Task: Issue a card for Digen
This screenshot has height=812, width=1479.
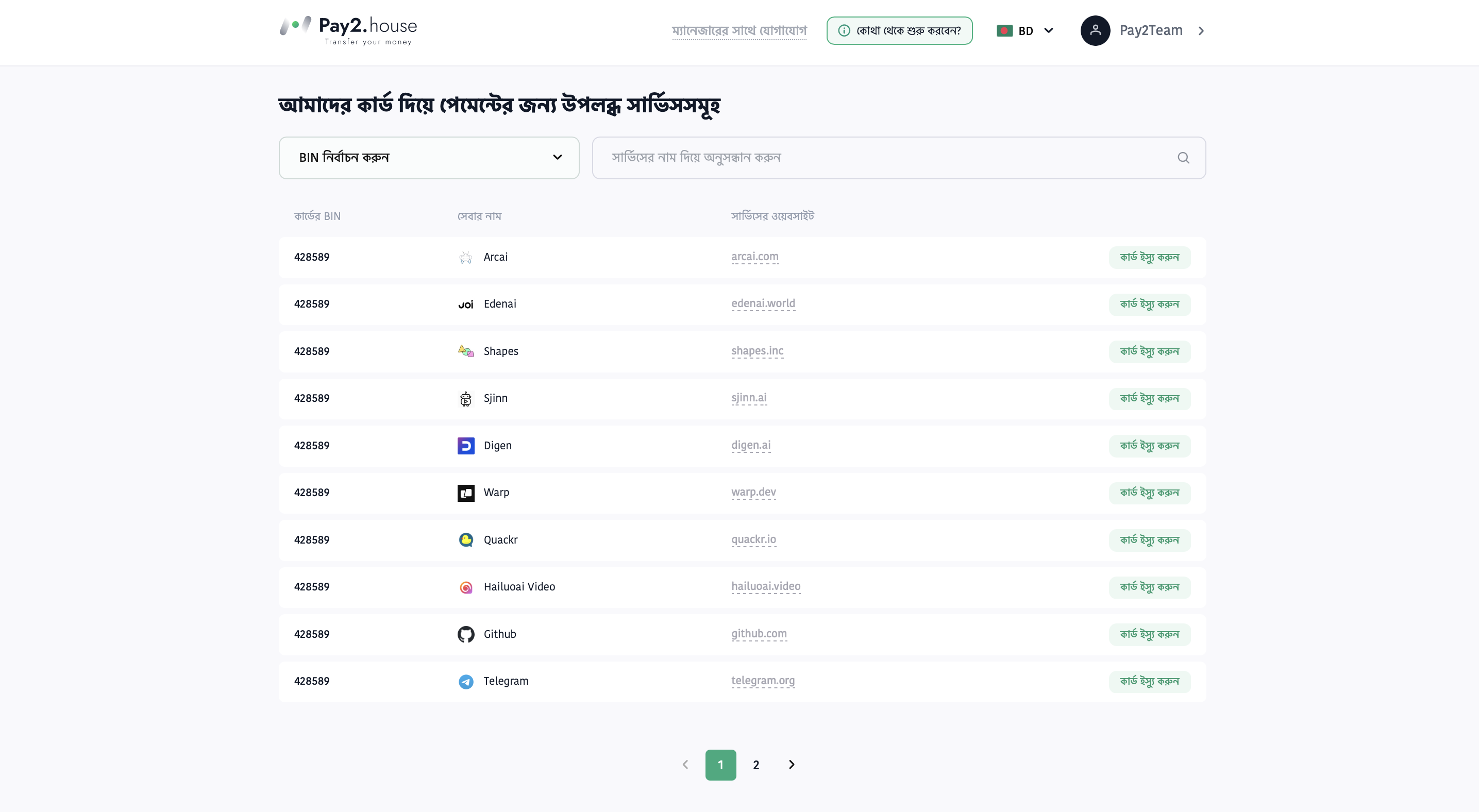Action: [1149, 446]
